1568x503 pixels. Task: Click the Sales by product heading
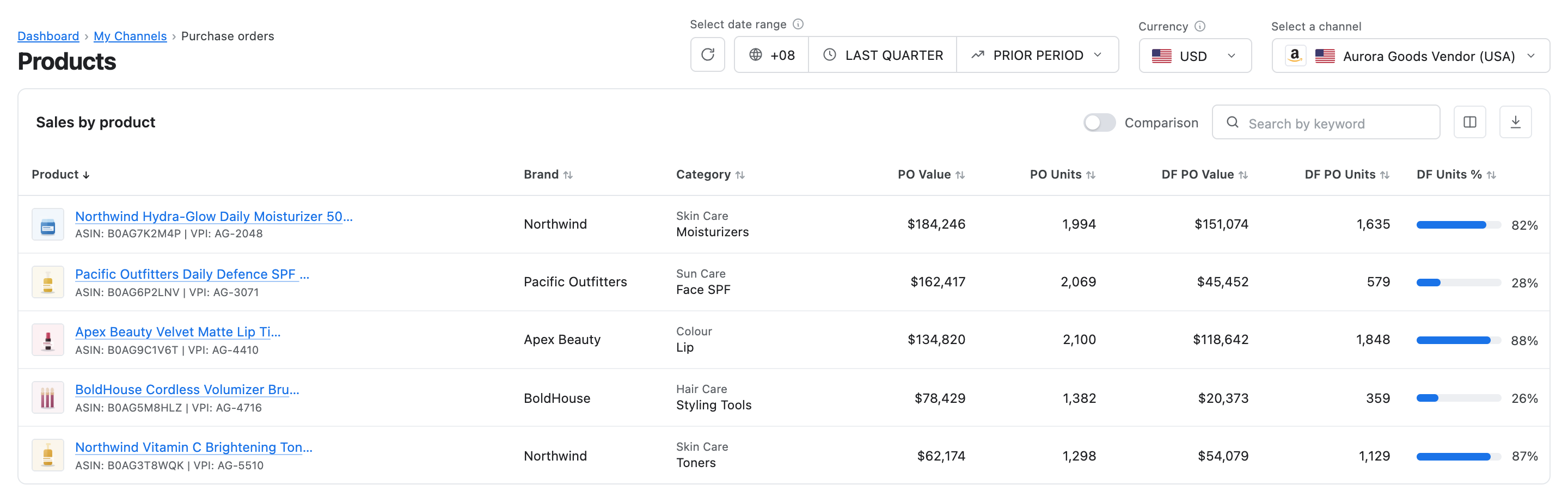point(96,122)
